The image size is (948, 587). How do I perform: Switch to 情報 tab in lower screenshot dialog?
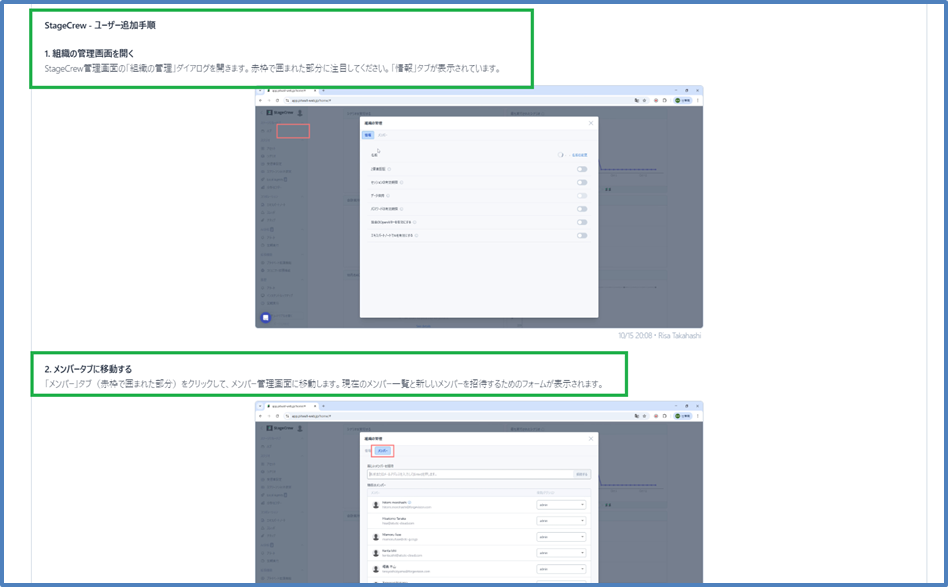[368, 450]
